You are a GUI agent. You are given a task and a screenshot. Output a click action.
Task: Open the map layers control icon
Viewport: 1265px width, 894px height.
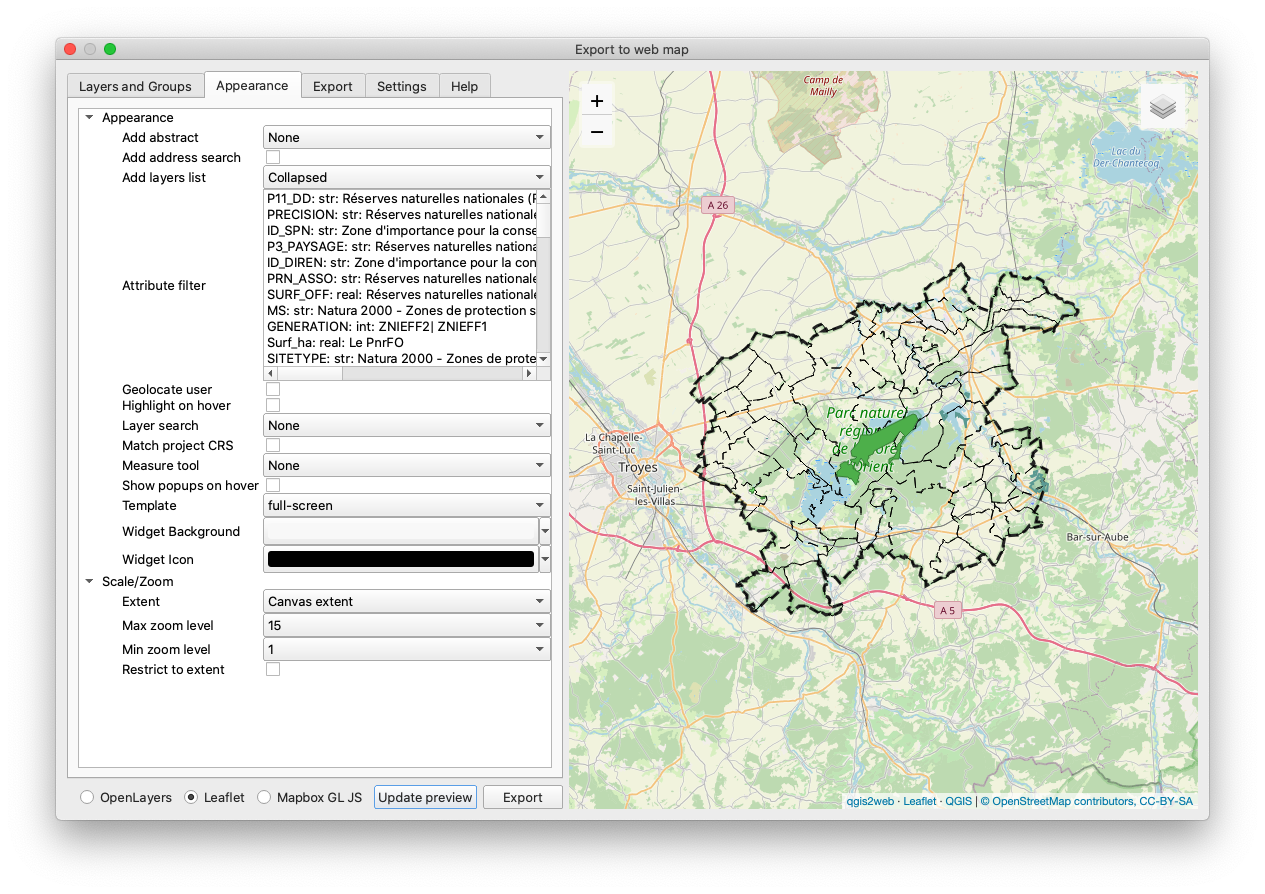pos(1162,107)
